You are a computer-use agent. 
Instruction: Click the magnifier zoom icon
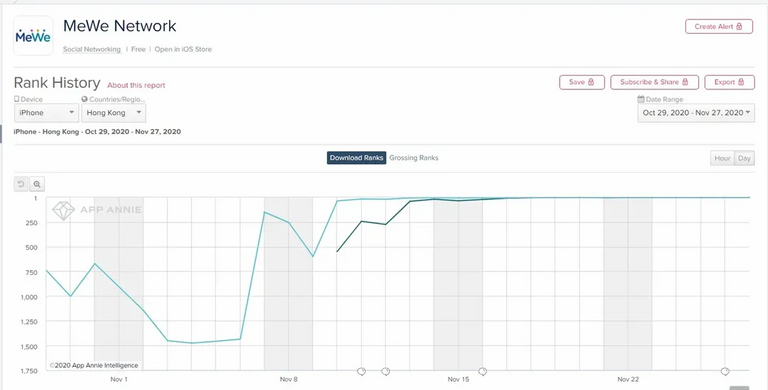click(x=37, y=184)
